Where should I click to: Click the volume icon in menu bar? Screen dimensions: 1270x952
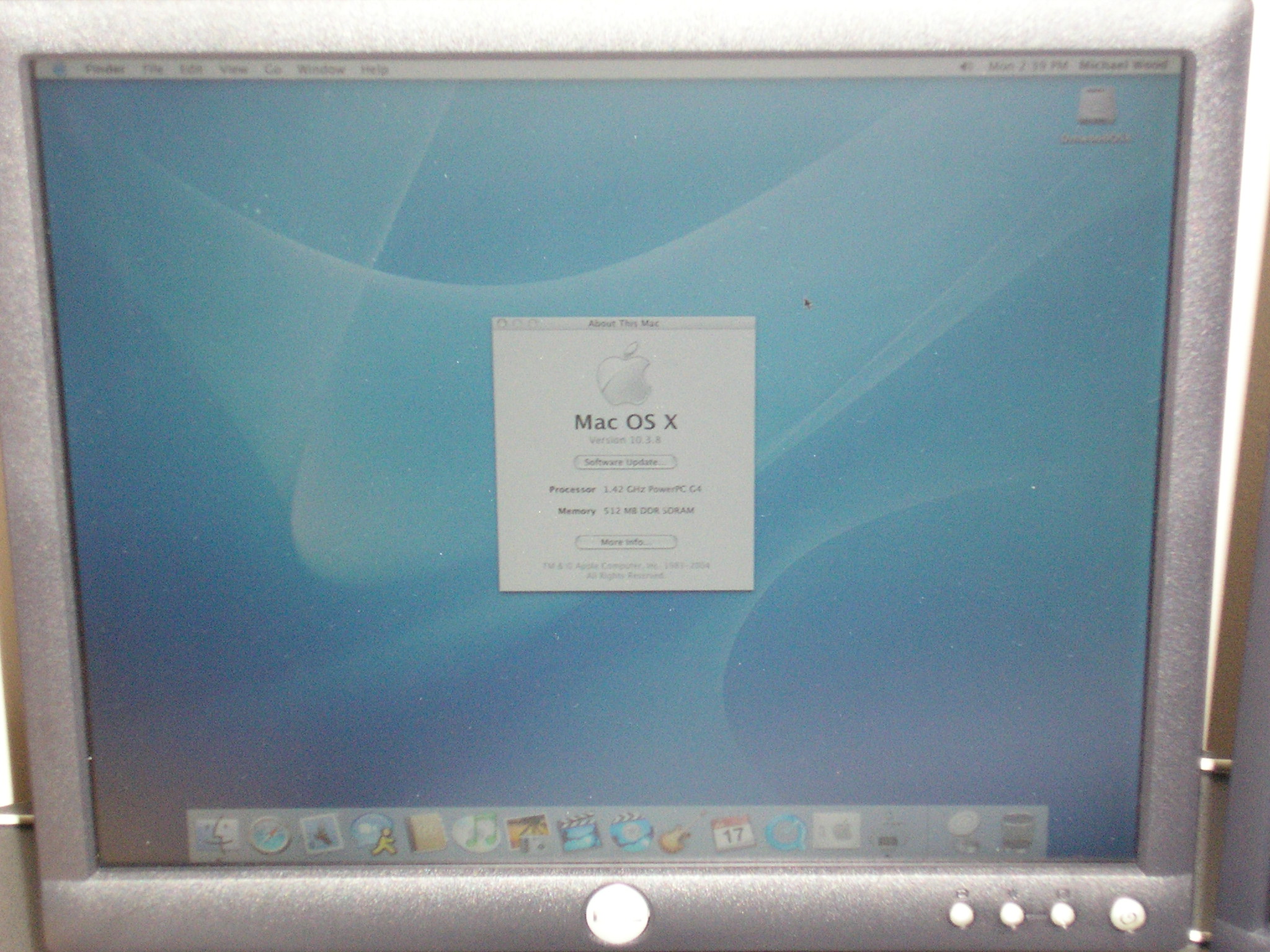(x=966, y=65)
